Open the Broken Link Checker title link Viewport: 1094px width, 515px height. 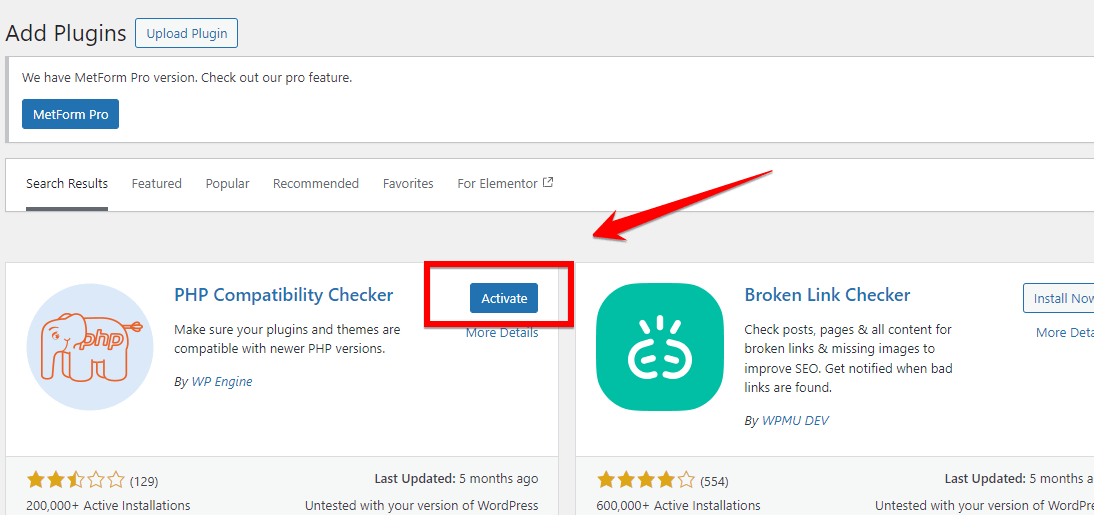[827, 295]
